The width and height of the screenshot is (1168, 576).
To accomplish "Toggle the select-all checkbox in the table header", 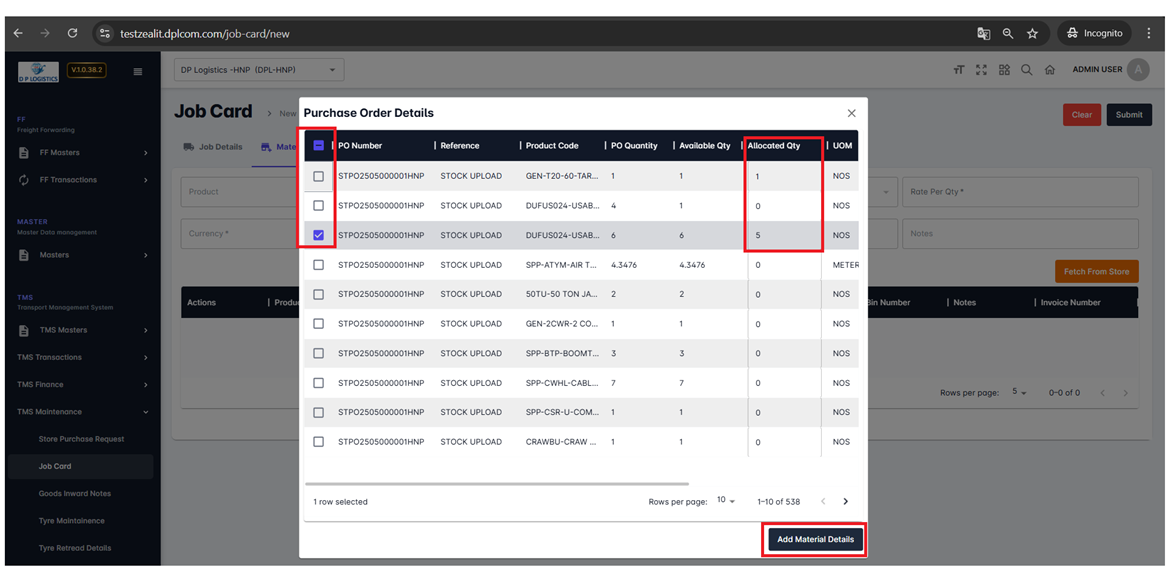I will click(319, 146).
